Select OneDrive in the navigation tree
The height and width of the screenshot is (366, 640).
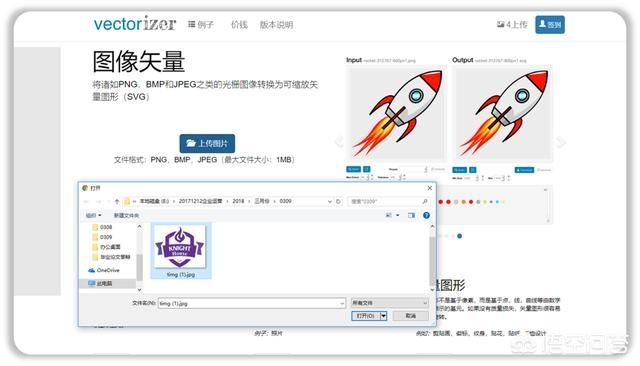tap(104, 270)
